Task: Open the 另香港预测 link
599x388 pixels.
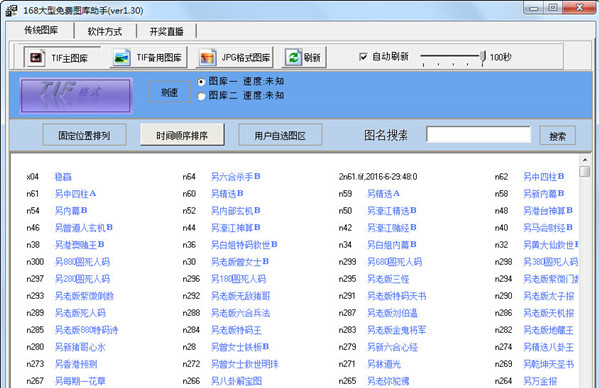Action: [x=76, y=364]
